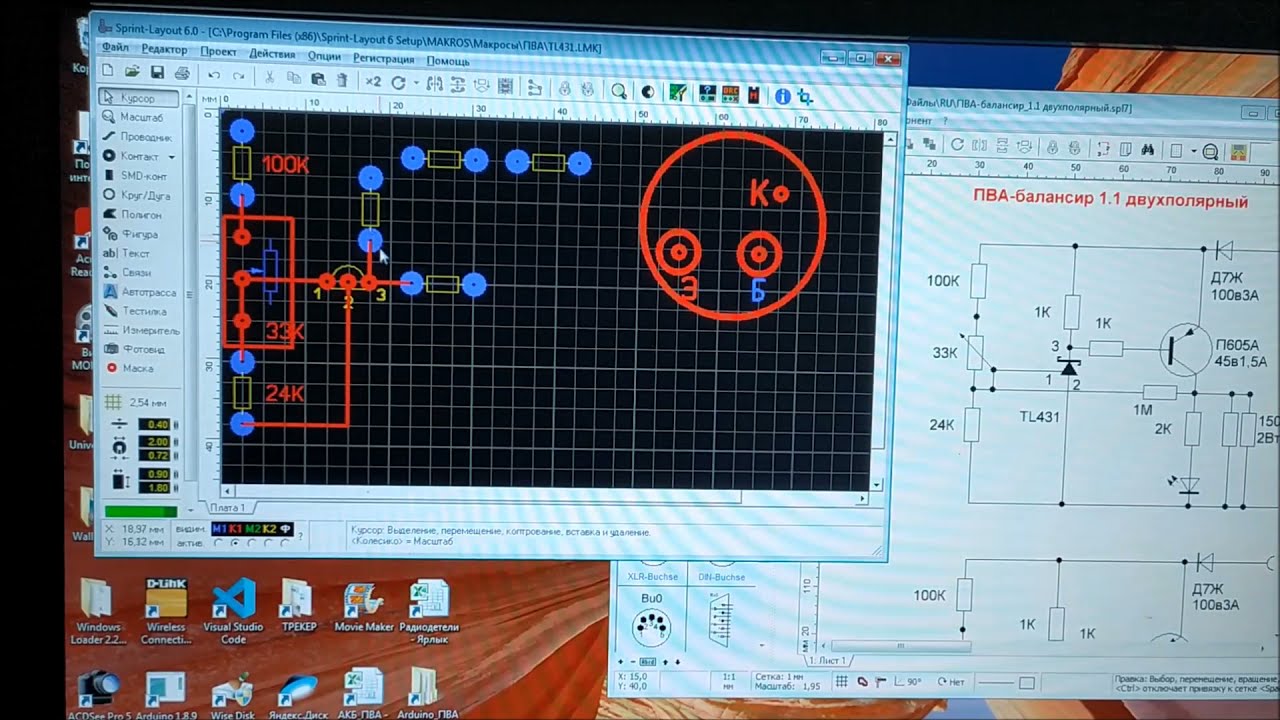Select the Автотрасса autoroute tool
This screenshot has height=720, width=1280.
[140, 292]
